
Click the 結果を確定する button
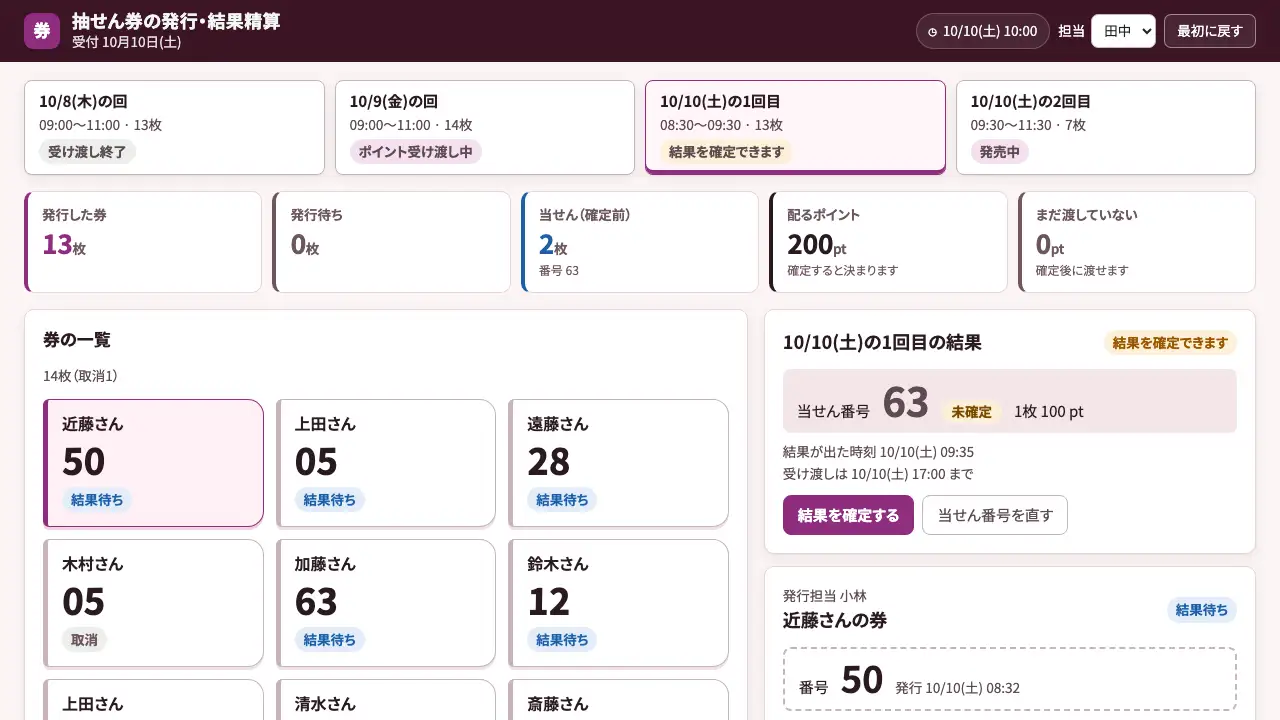tap(848, 515)
